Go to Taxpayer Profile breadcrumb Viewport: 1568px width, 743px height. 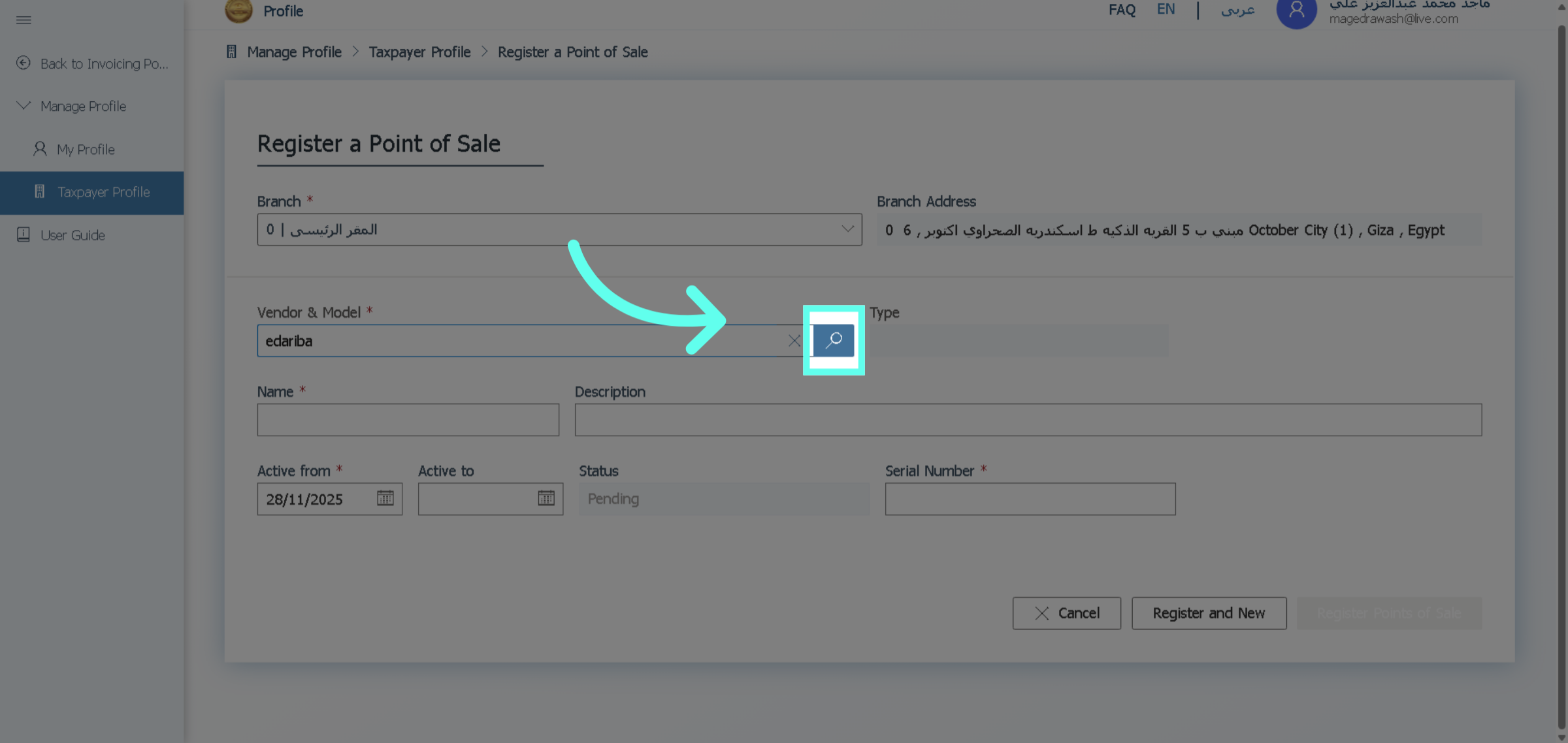[419, 52]
